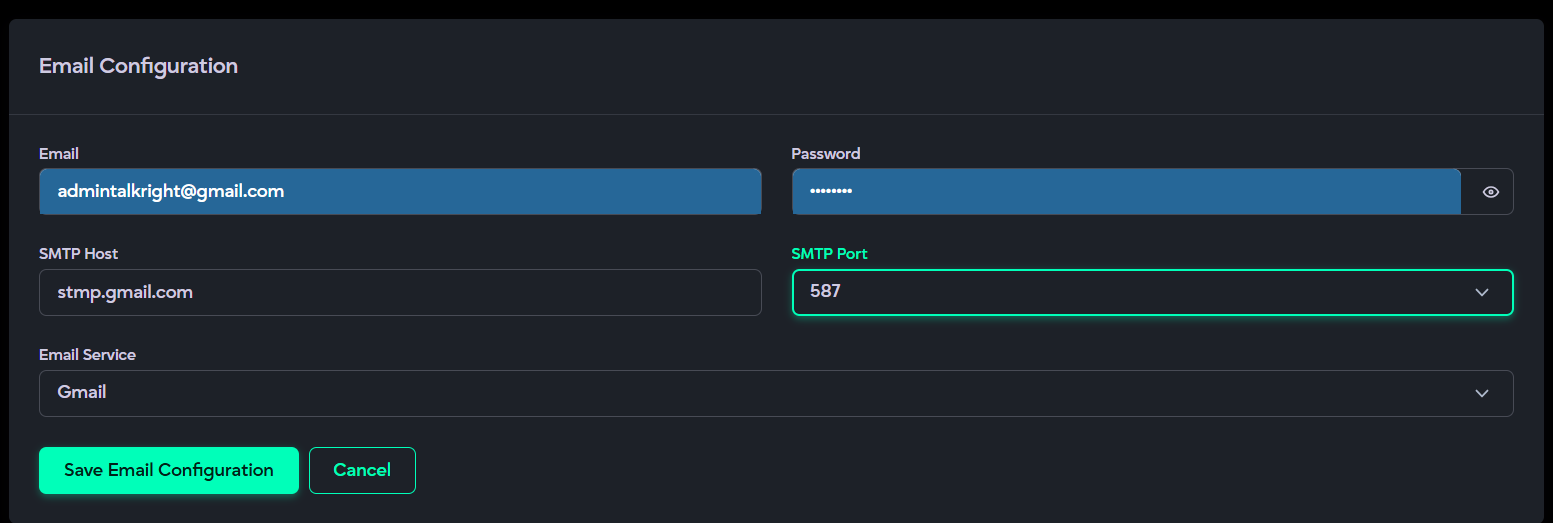This screenshot has height=523, width=1553.
Task: Click the stmp.gmail.com host text
Action: point(125,292)
